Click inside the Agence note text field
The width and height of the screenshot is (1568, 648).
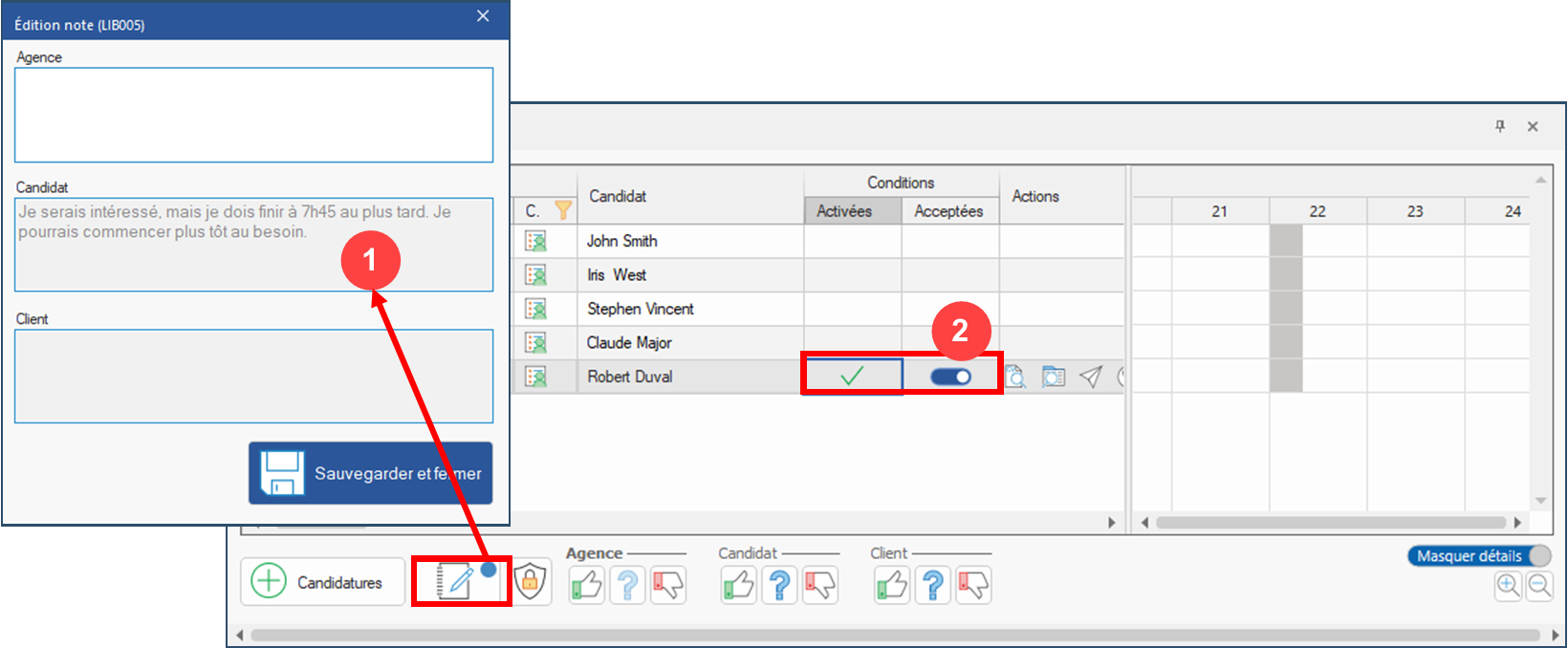tap(253, 115)
